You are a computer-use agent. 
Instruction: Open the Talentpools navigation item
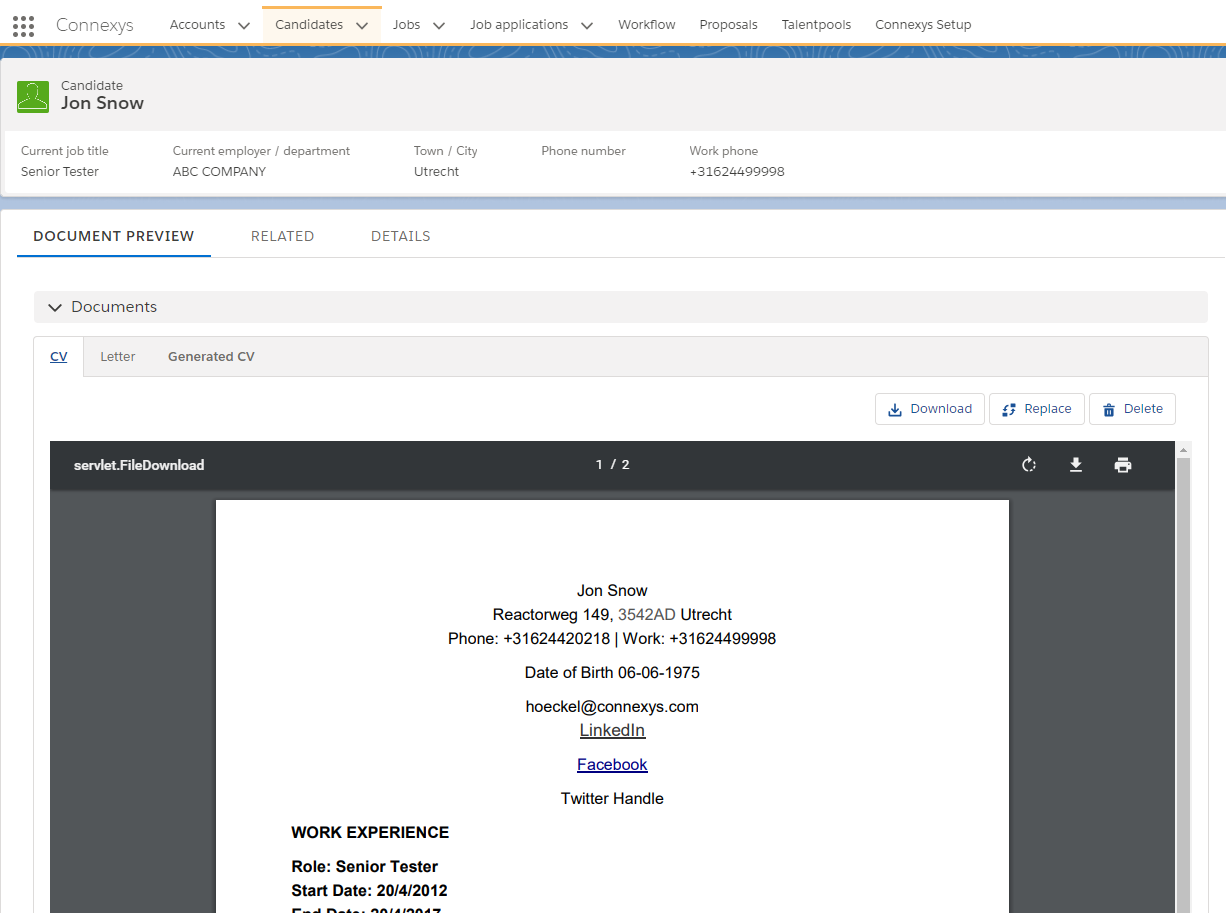pyautogui.click(x=817, y=25)
